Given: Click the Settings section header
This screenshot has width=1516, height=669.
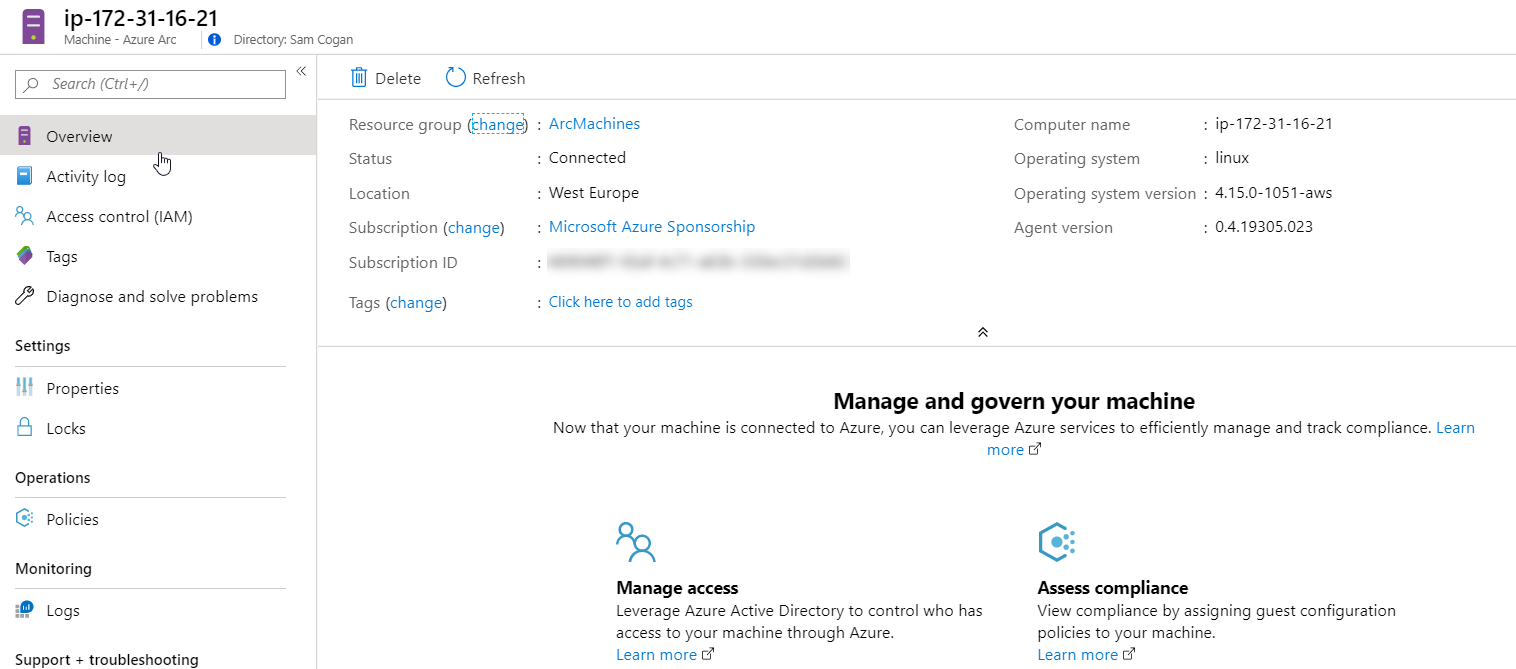Looking at the screenshot, I should point(43,346).
